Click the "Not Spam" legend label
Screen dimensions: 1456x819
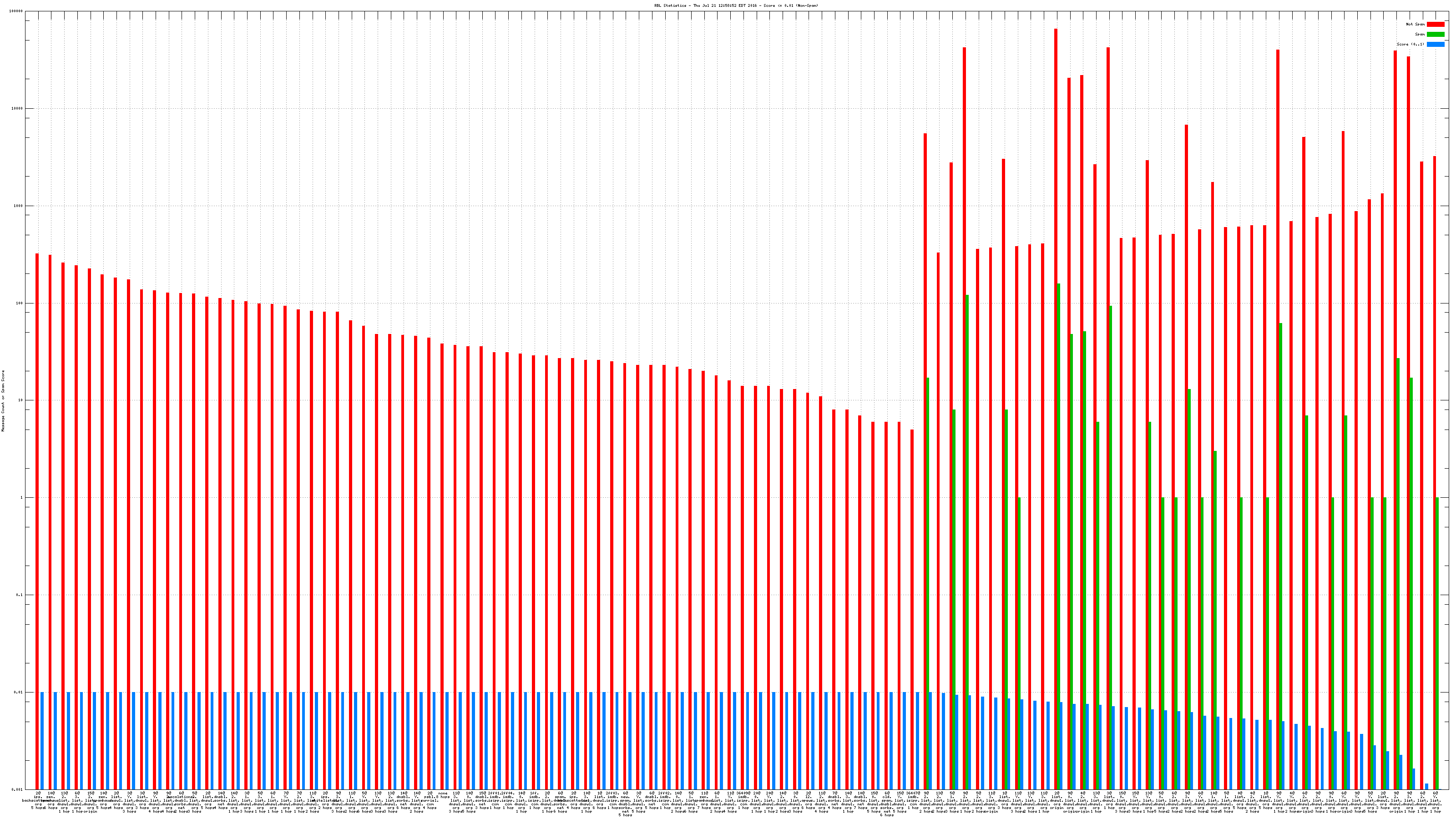(x=1416, y=24)
